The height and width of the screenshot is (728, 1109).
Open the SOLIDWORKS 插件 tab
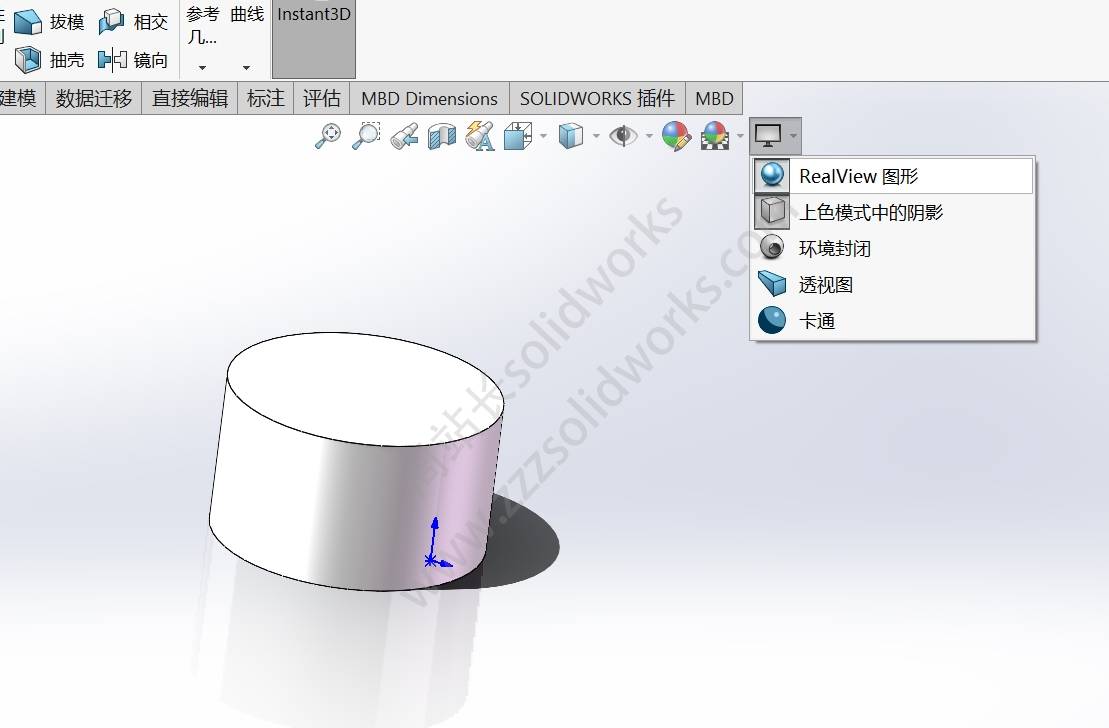coord(597,98)
